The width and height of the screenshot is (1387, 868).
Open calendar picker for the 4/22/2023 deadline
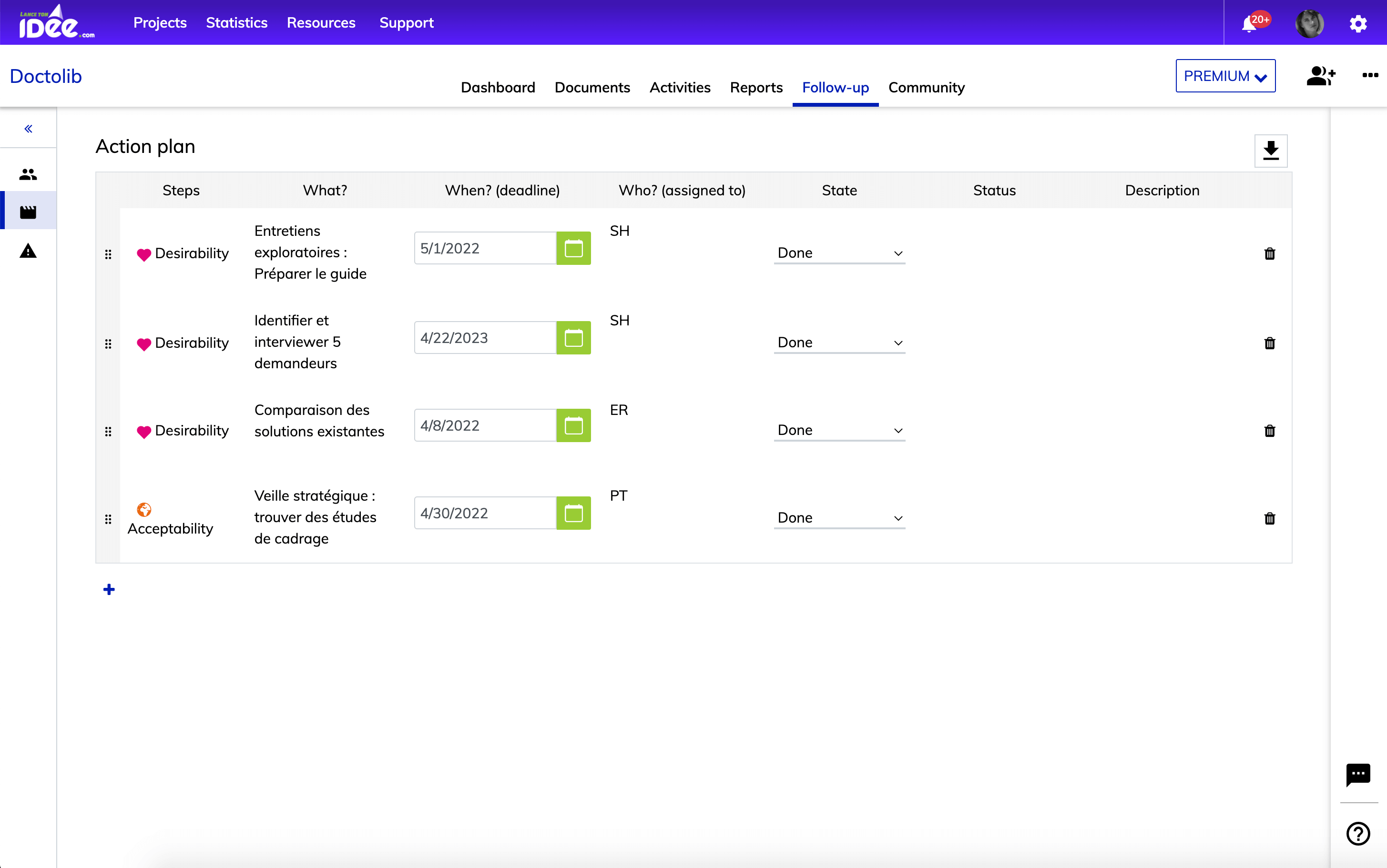(573, 338)
